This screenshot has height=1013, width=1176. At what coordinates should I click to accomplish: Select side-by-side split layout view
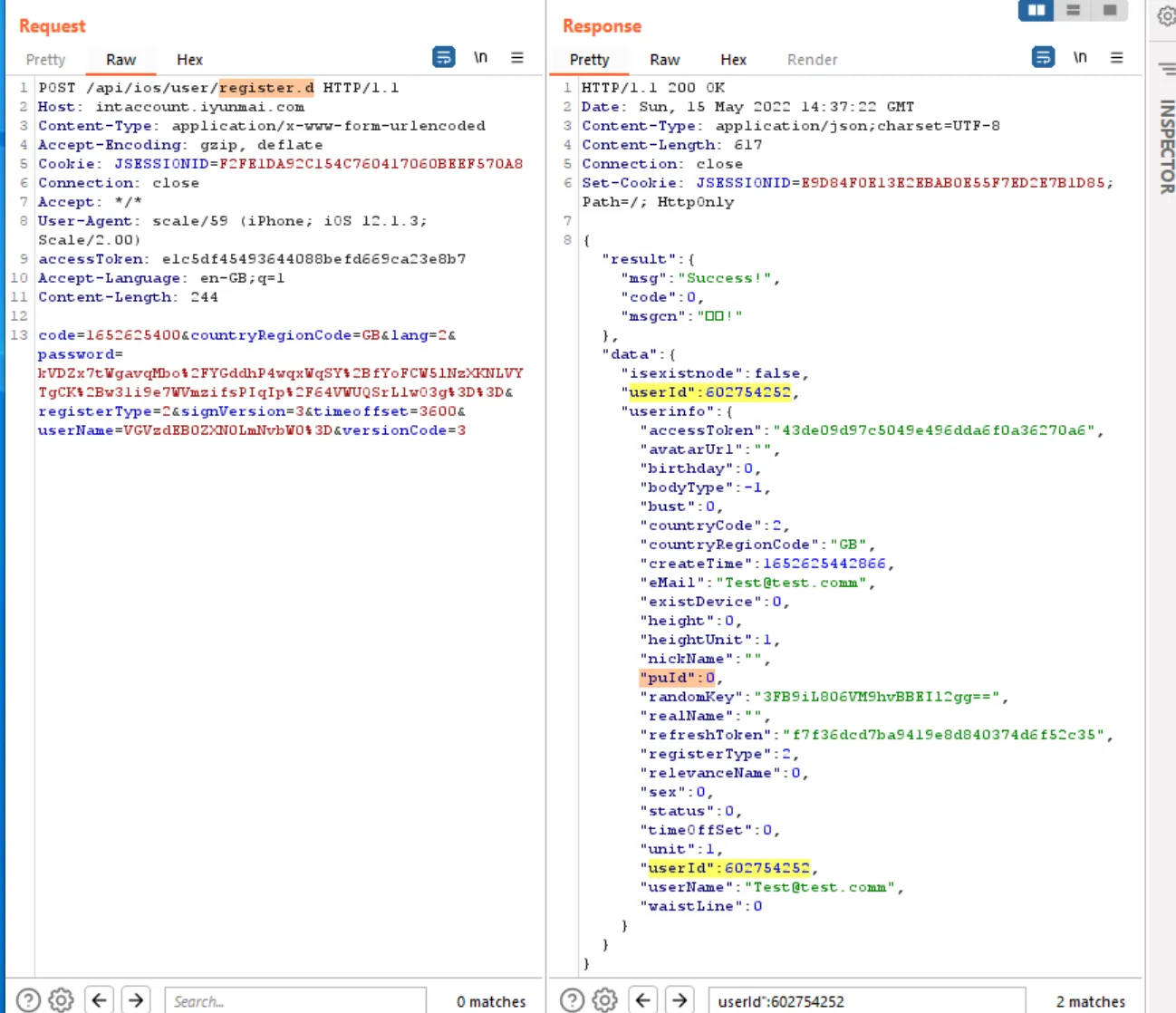tap(1036, 10)
